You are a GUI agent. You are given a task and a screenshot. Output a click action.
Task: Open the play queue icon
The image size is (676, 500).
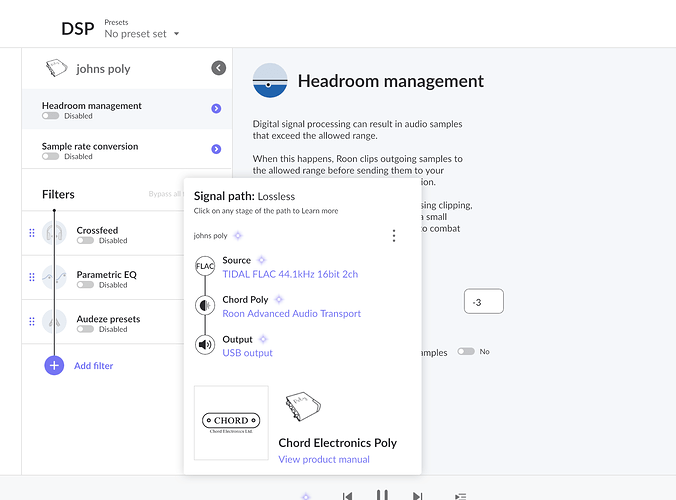pyautogui.click(x=460, y=497)
